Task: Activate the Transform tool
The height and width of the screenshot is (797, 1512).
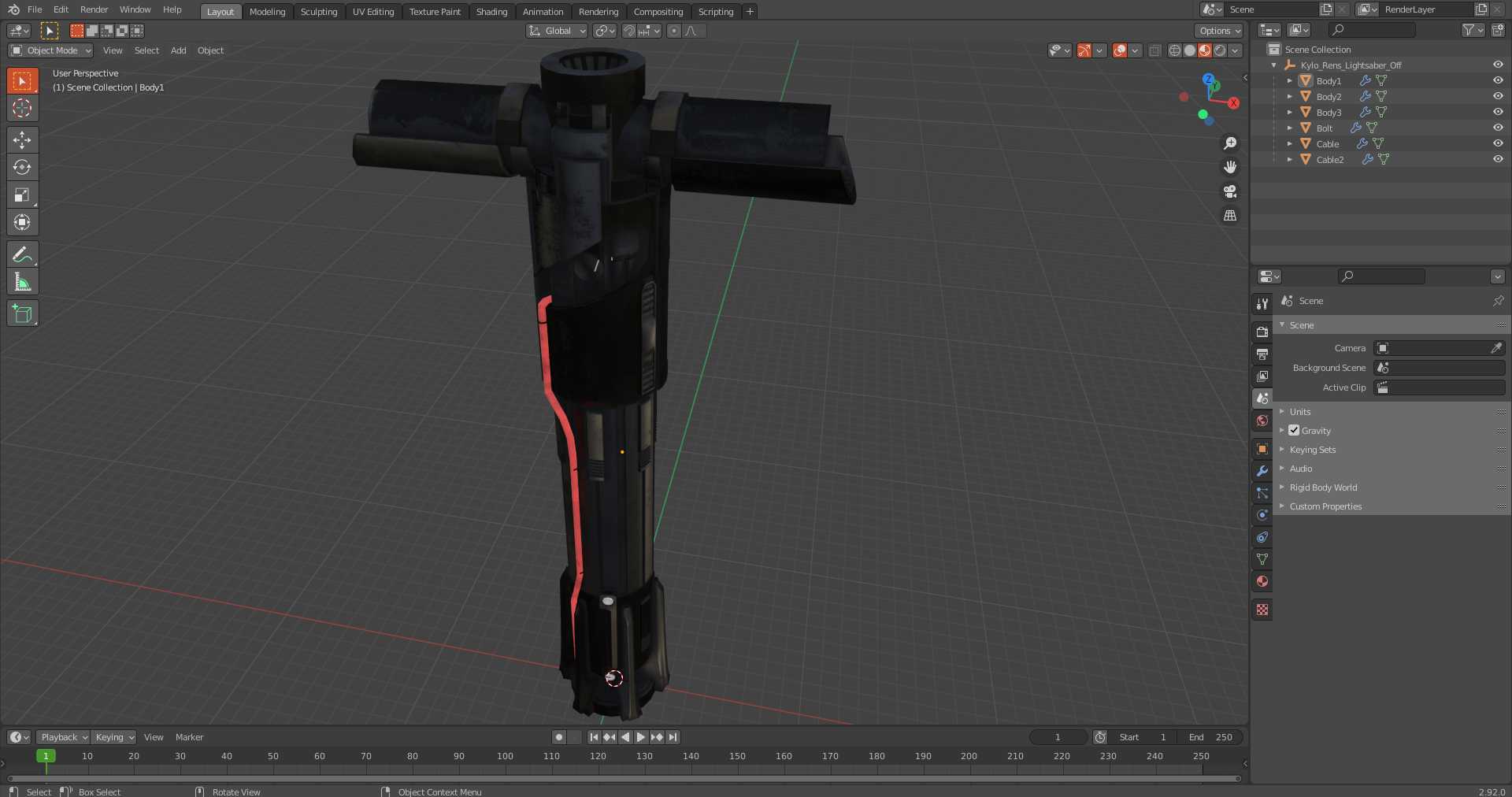Action: point(22,222)
